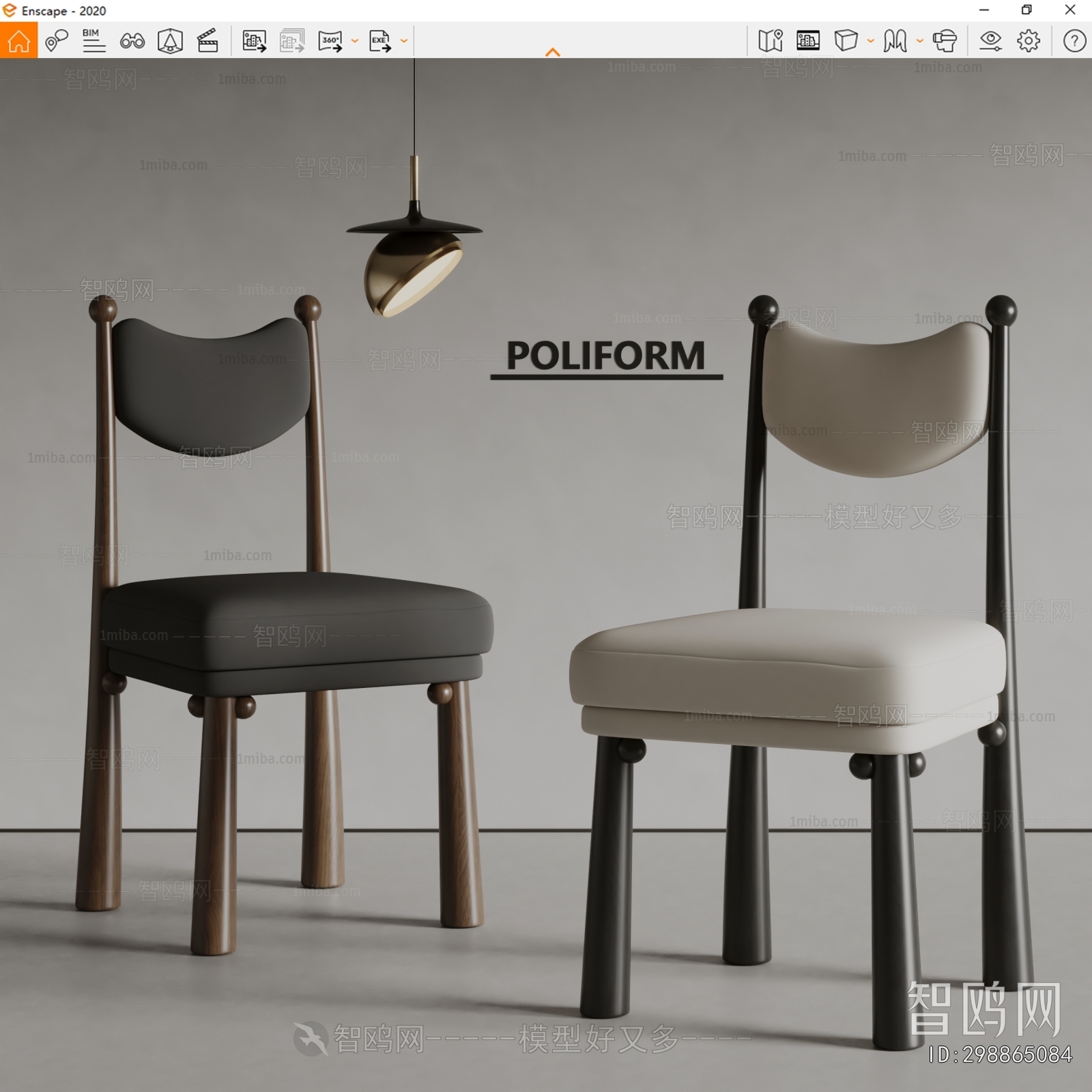Open the General Settings gear
The height and width of the screenshot is (1092, 1092).
1029,41
